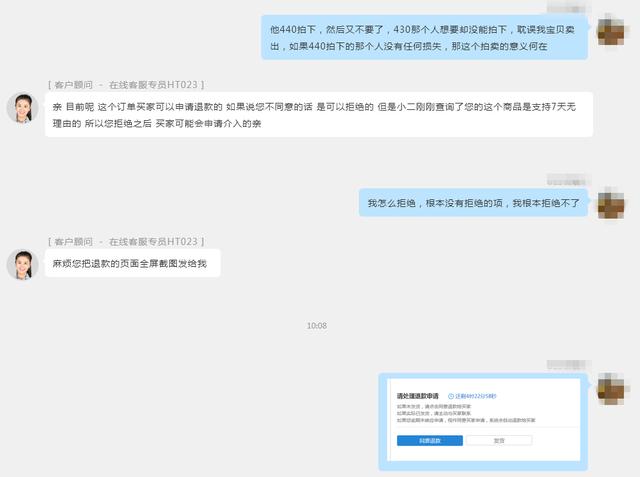This screenshot has width=640, height=477.
Task: Select the agent reply about 7天无理由
Action: [x=319, y=115]
